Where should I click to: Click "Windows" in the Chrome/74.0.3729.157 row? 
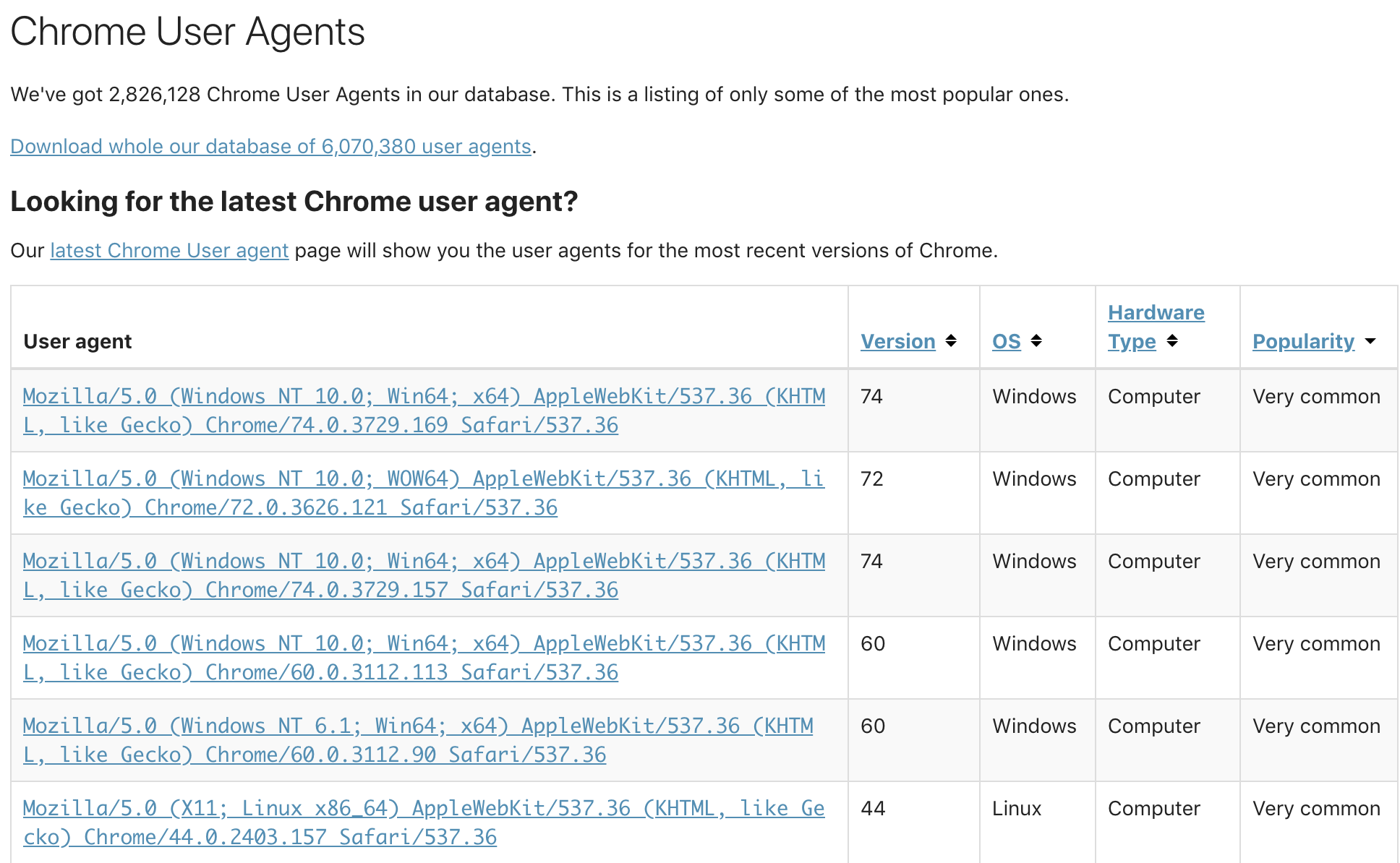1034,561
